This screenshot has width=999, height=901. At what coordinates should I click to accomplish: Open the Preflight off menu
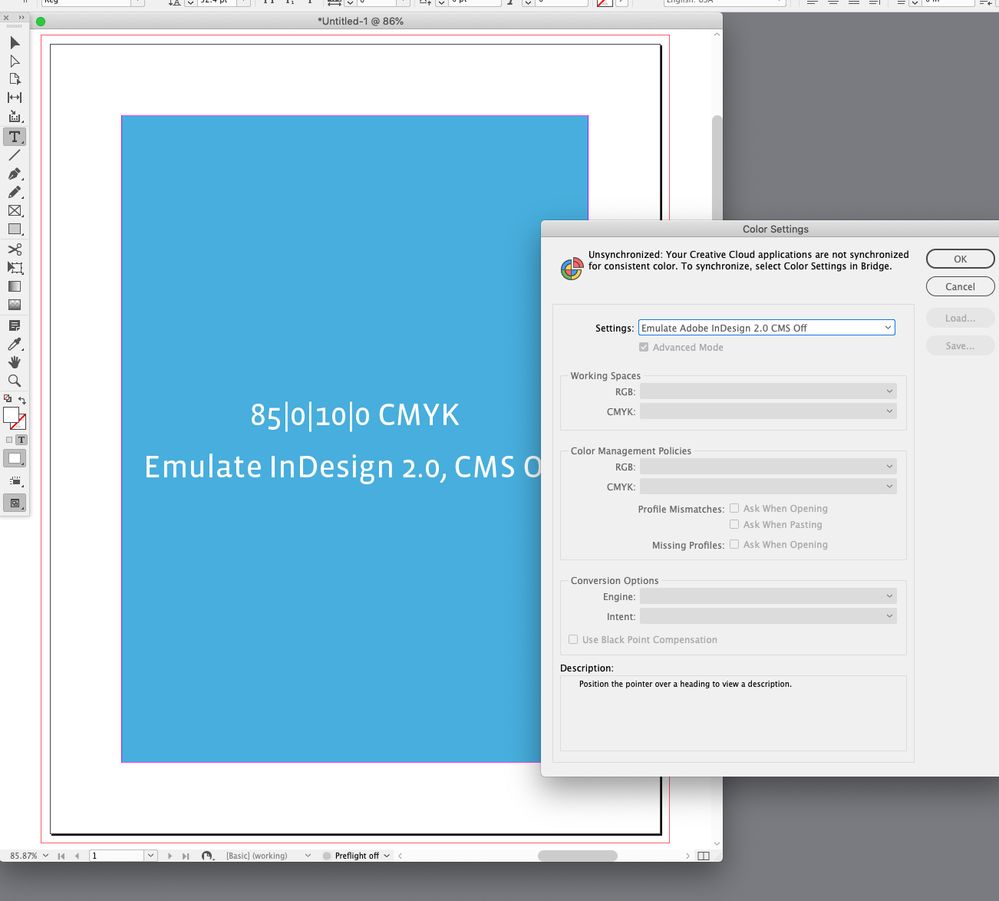click(362, 856)
